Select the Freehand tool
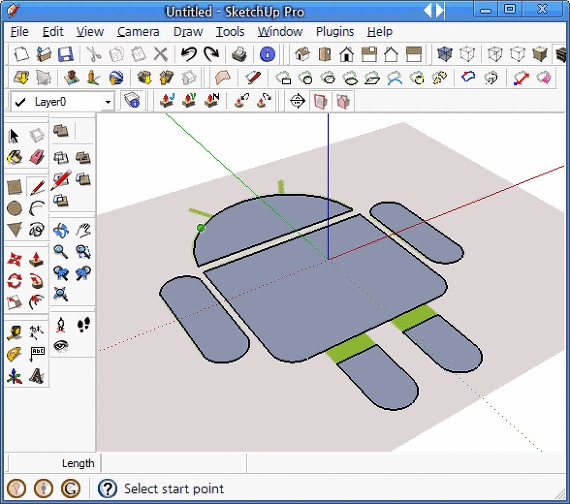 [37, 230]
